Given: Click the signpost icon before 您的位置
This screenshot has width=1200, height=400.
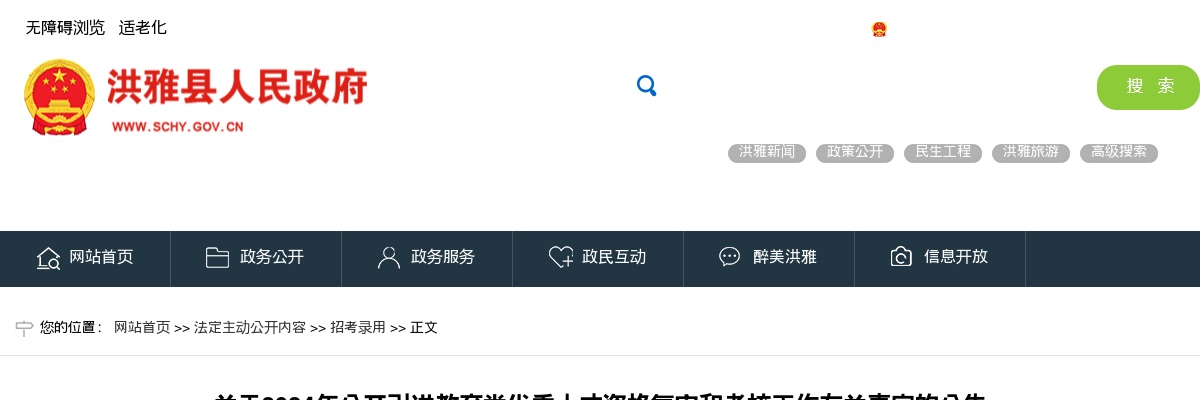Looking at the screenshot, I should [24, 328].
